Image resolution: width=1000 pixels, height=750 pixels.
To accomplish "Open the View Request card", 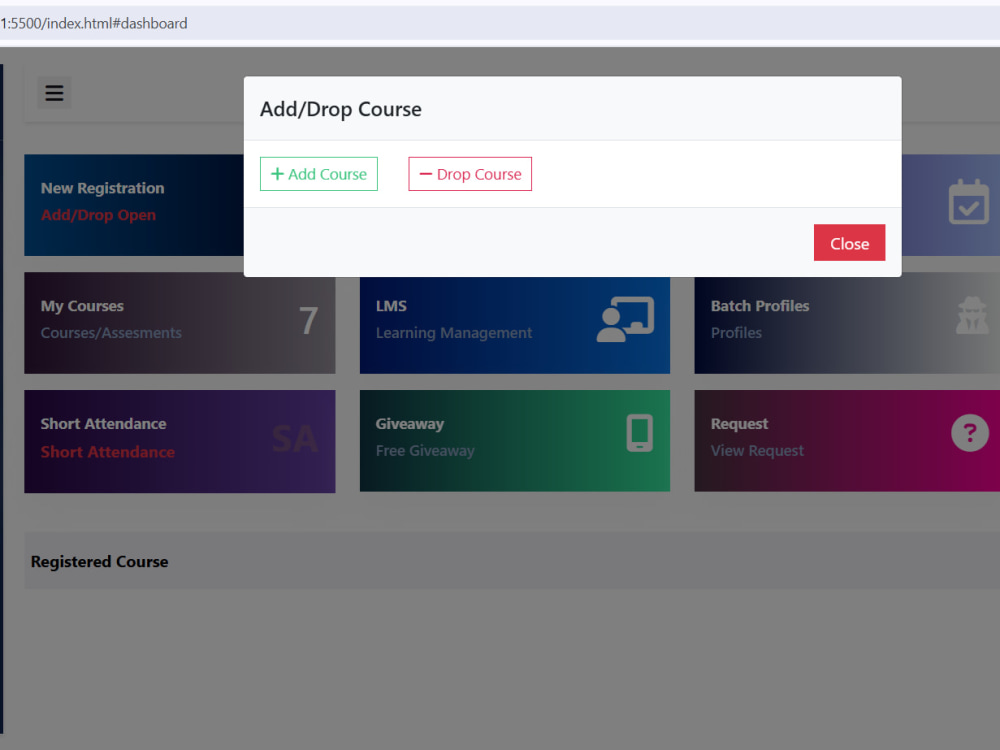I will (847, 441).
